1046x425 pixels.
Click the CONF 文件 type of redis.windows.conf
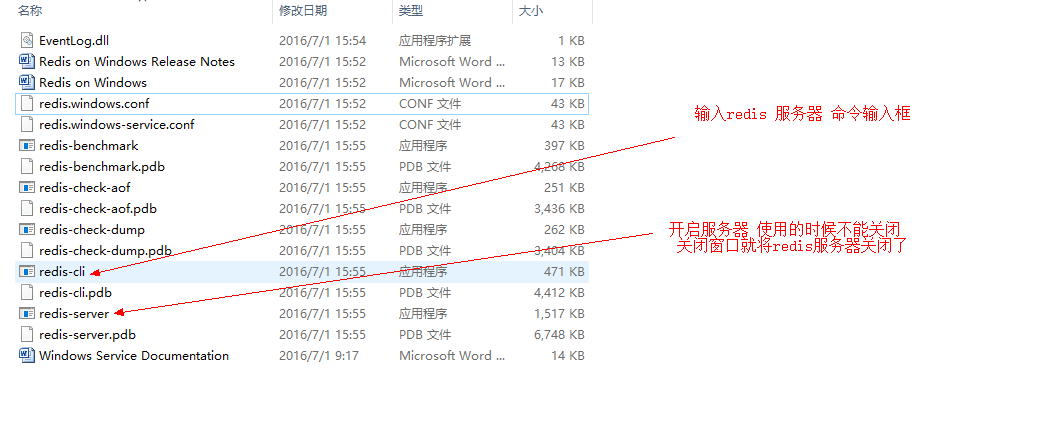430,103
